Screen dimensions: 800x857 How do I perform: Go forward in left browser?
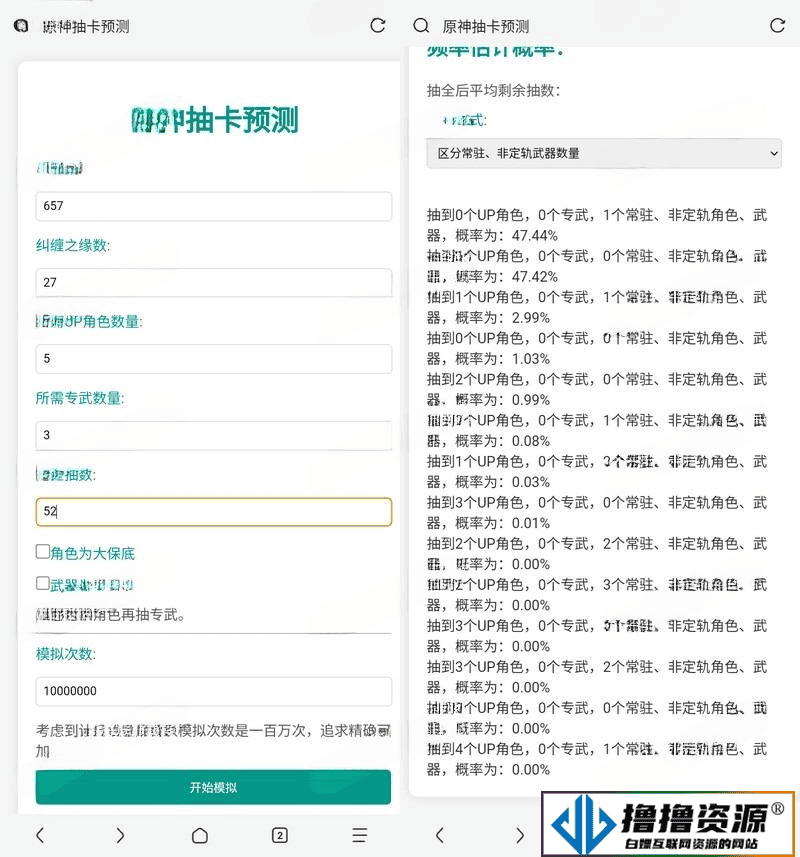120,835
